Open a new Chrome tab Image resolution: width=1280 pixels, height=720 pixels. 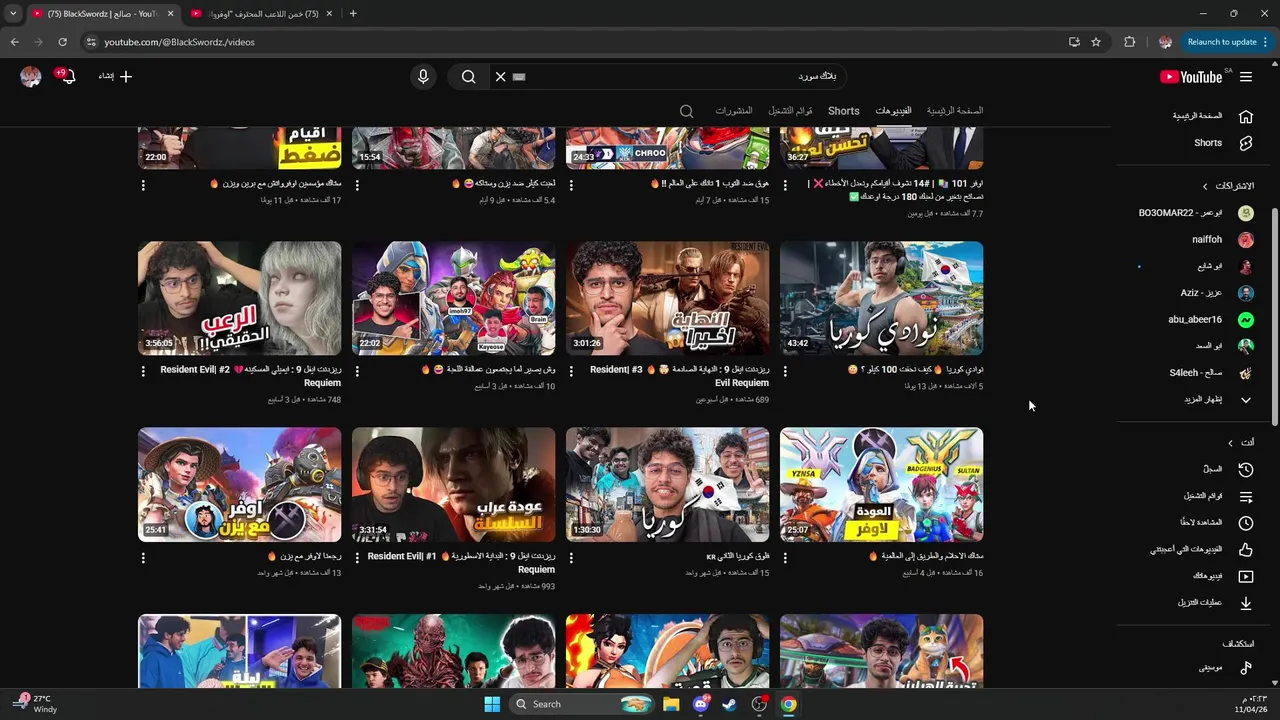pyautogui.click(x=352, y=14)
